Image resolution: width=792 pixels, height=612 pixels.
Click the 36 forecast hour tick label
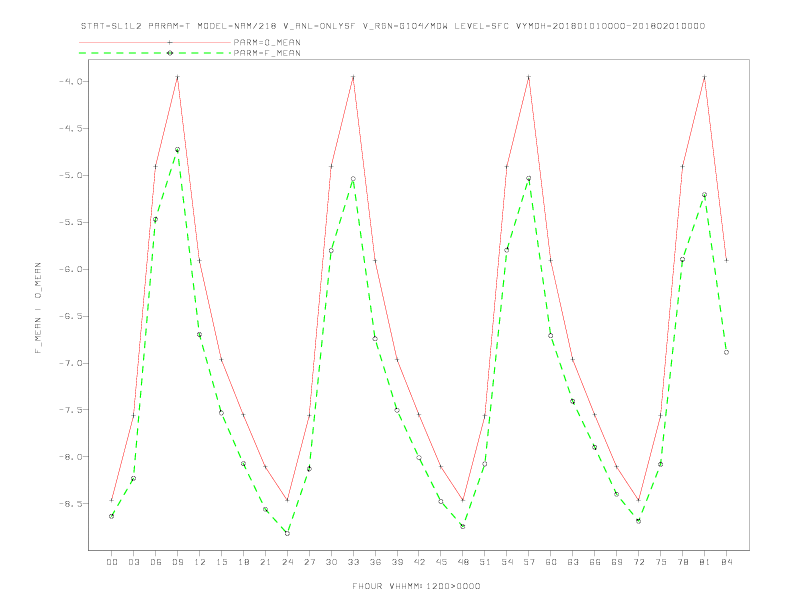click(x=375, y=562)
